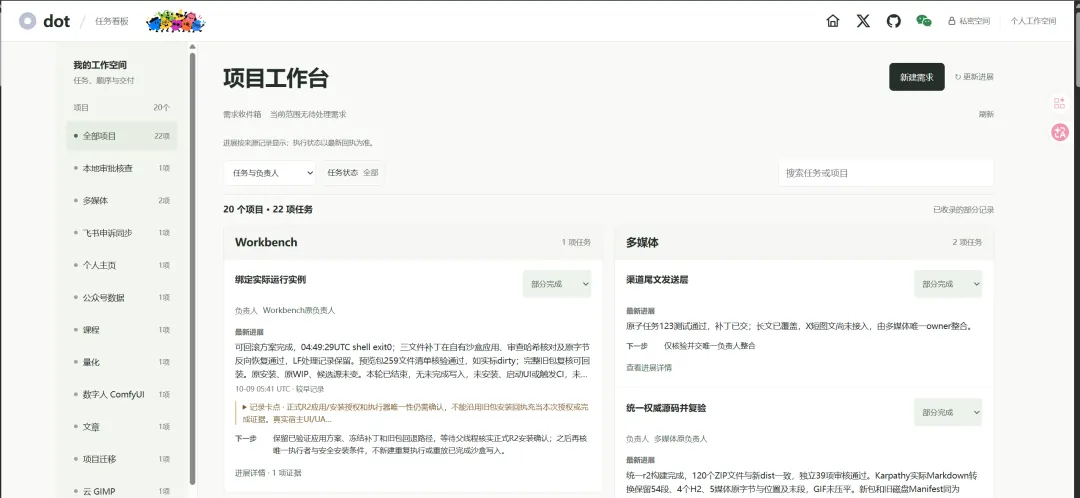The height and width of the screenshot is (498, 1080).
Task: Open 个人工作空间 in the header
Action: click(x=1033, y=21)
